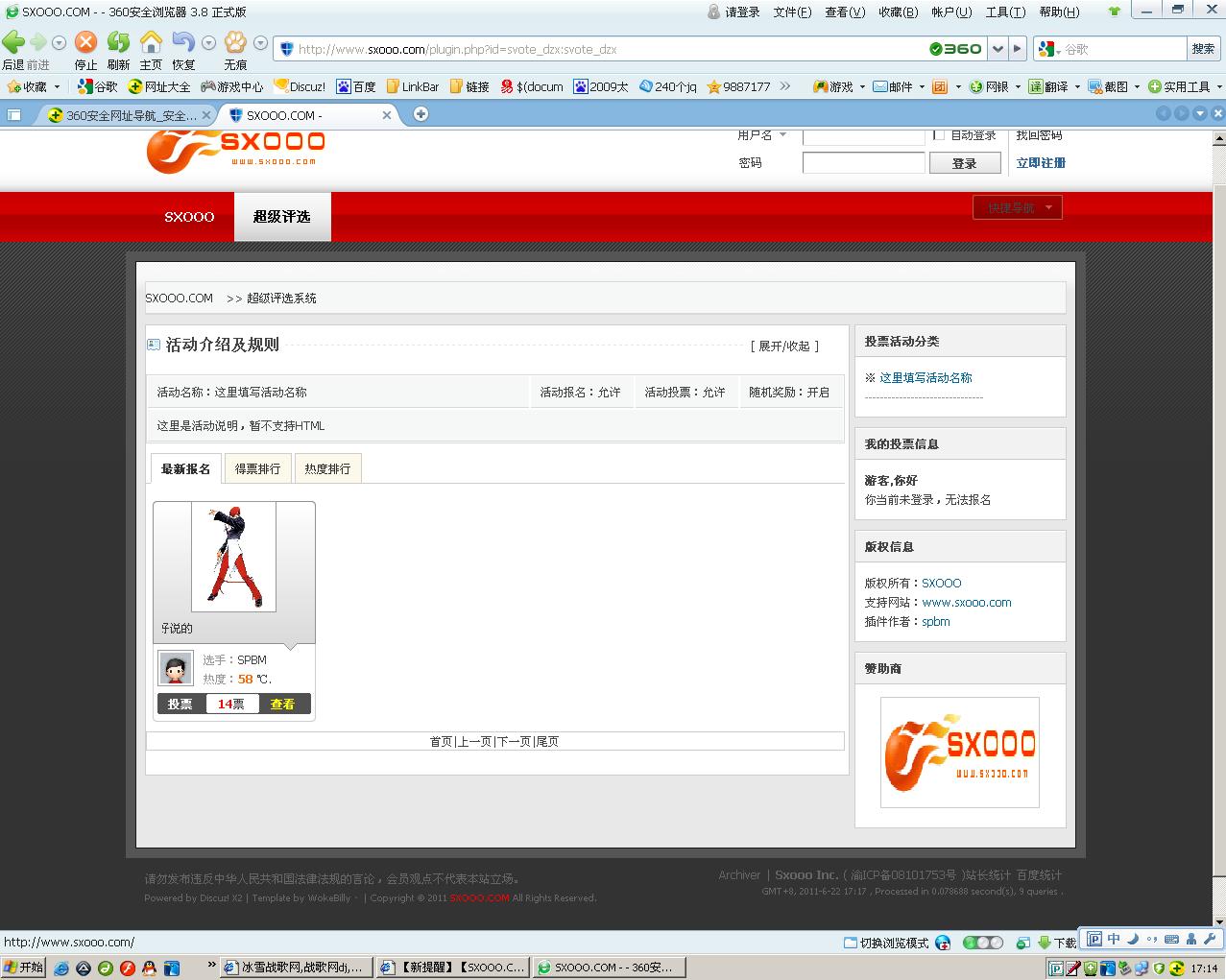The width and height of the screenshot is (1226, 980).
Task: Open the 百度 paw bookmark
Action: pyautogui.click(x=355, y=86)
